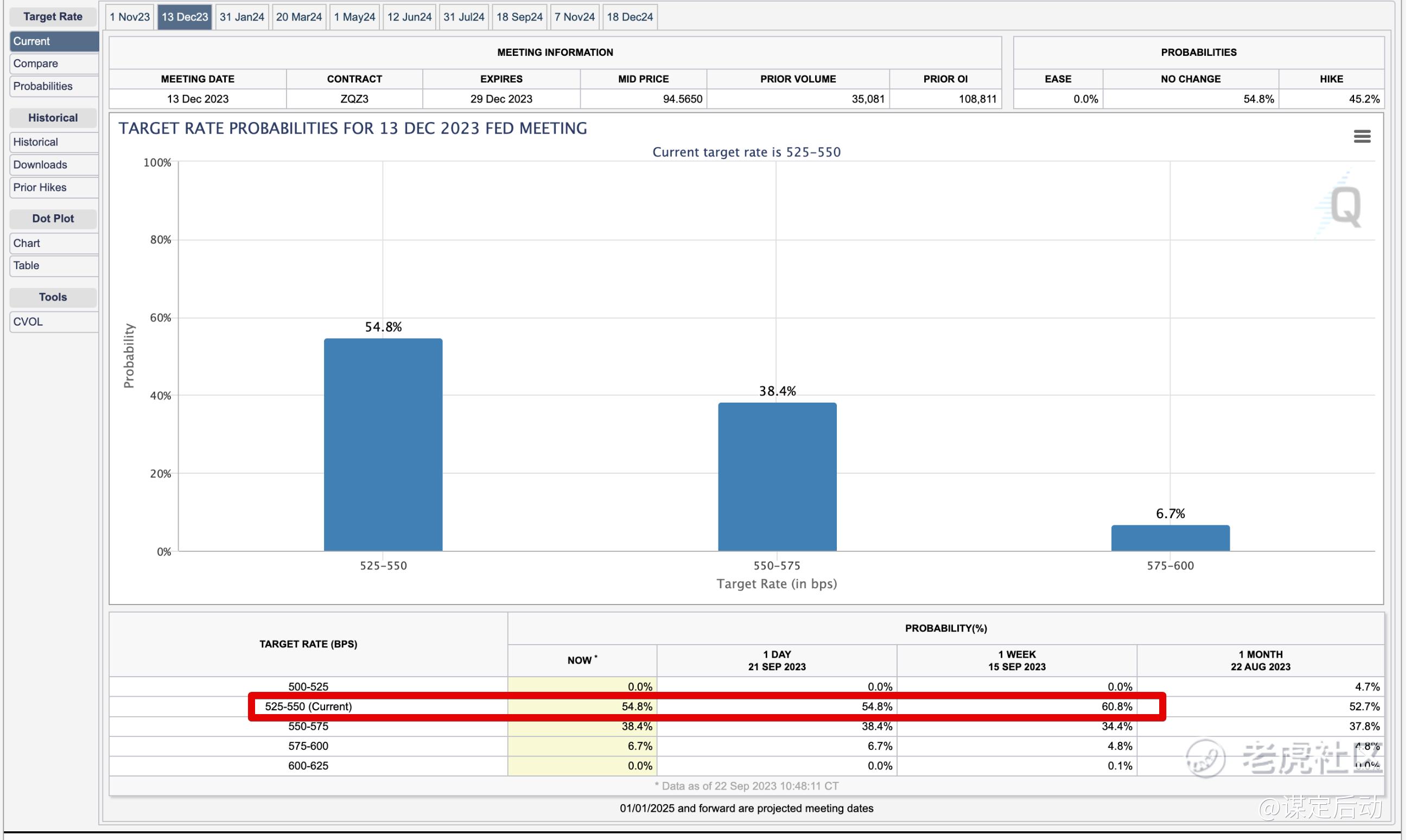
Task: Select the 525-550 (Current) table row
Action: tap(308, 707)
